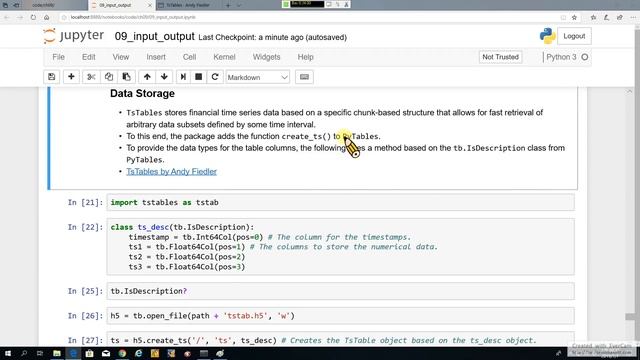Click the h5 = tb.open_file code cell
Viewport: 640px width, 360px height.
pyautogui.click(x=340, y=316)
